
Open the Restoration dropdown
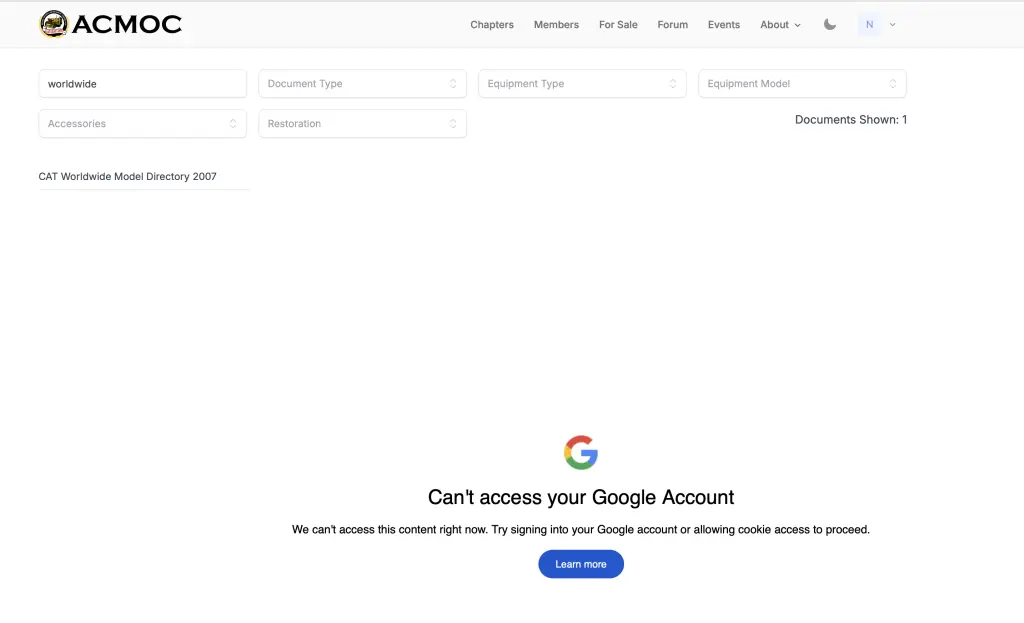(362, 123)
